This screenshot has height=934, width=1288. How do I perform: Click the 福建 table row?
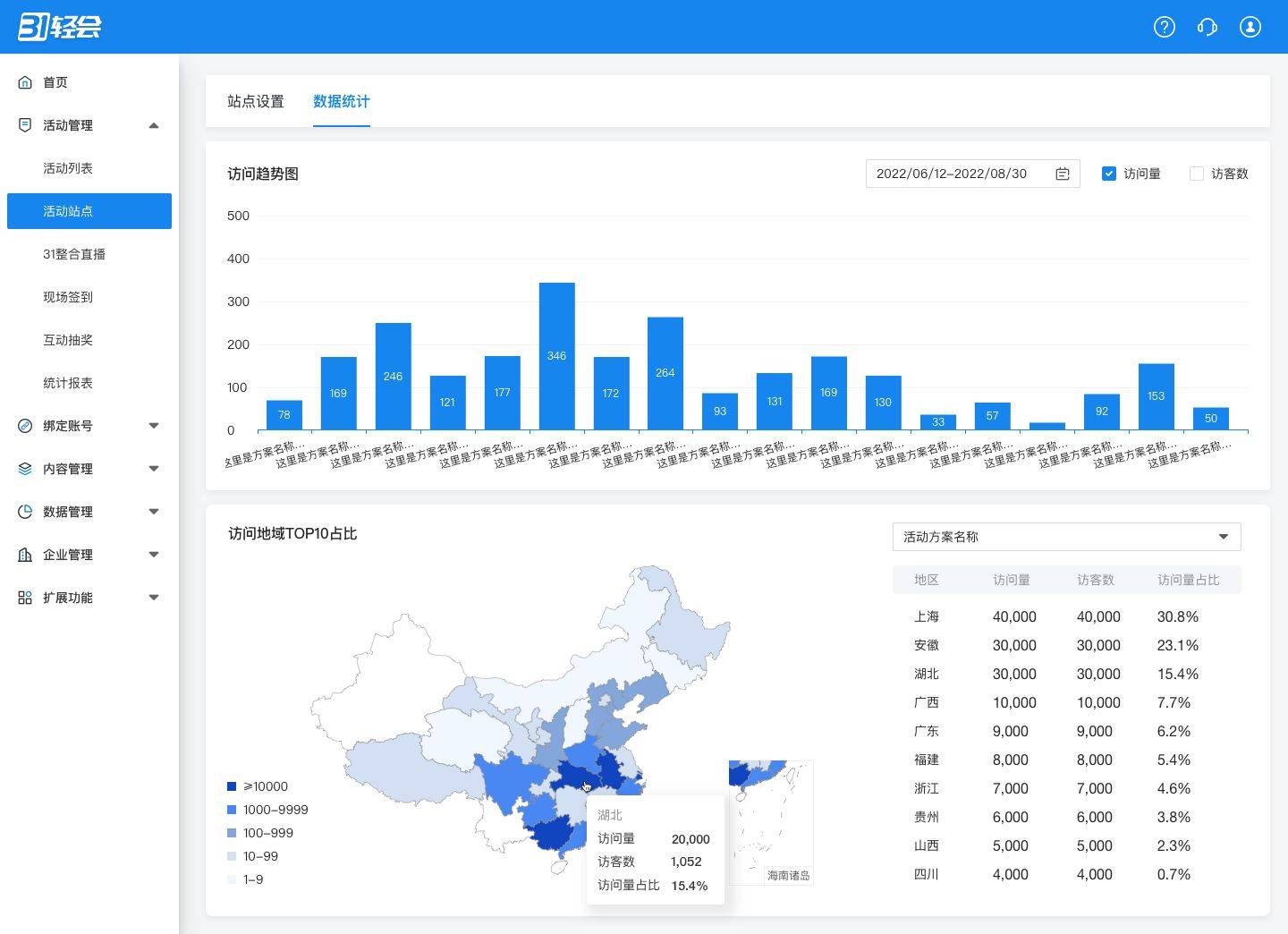(1067, 760)
